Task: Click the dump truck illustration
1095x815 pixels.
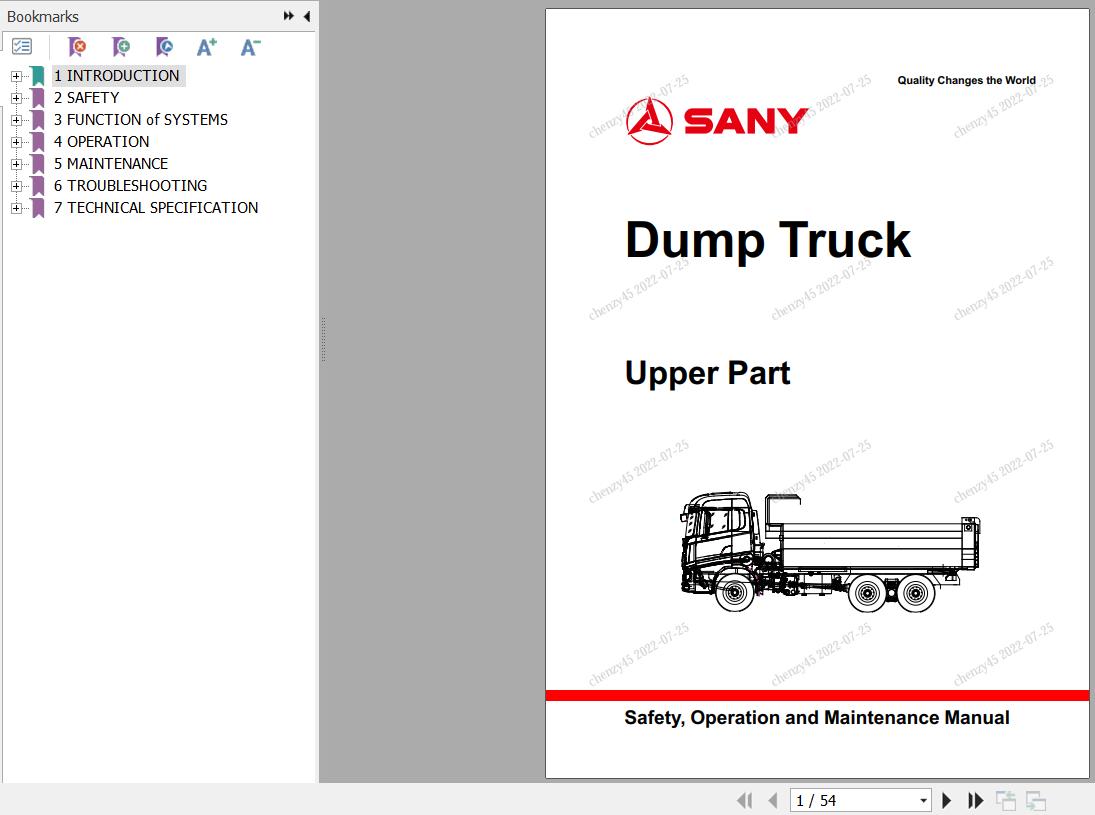Action: pyautogui.click(x=830, y=552)
